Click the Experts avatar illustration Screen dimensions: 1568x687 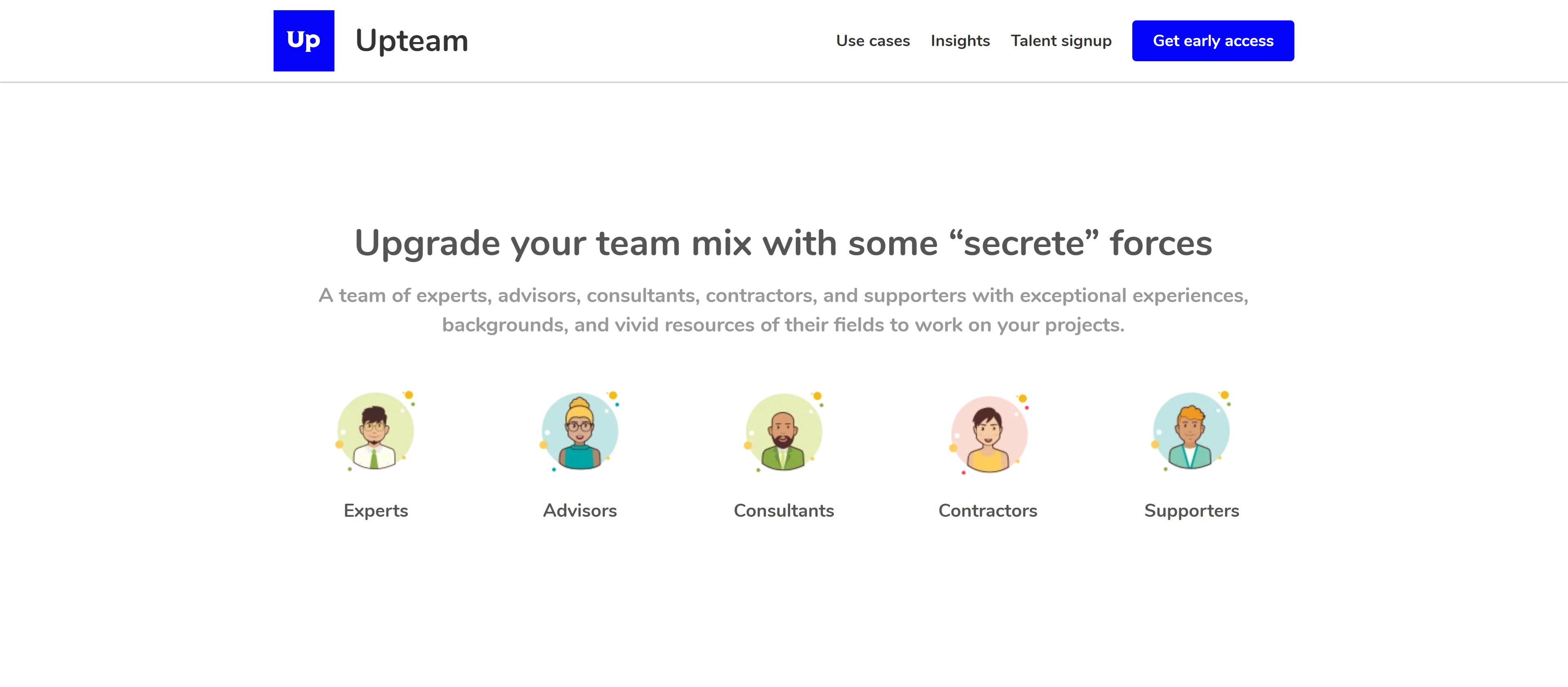coord(376,431)
